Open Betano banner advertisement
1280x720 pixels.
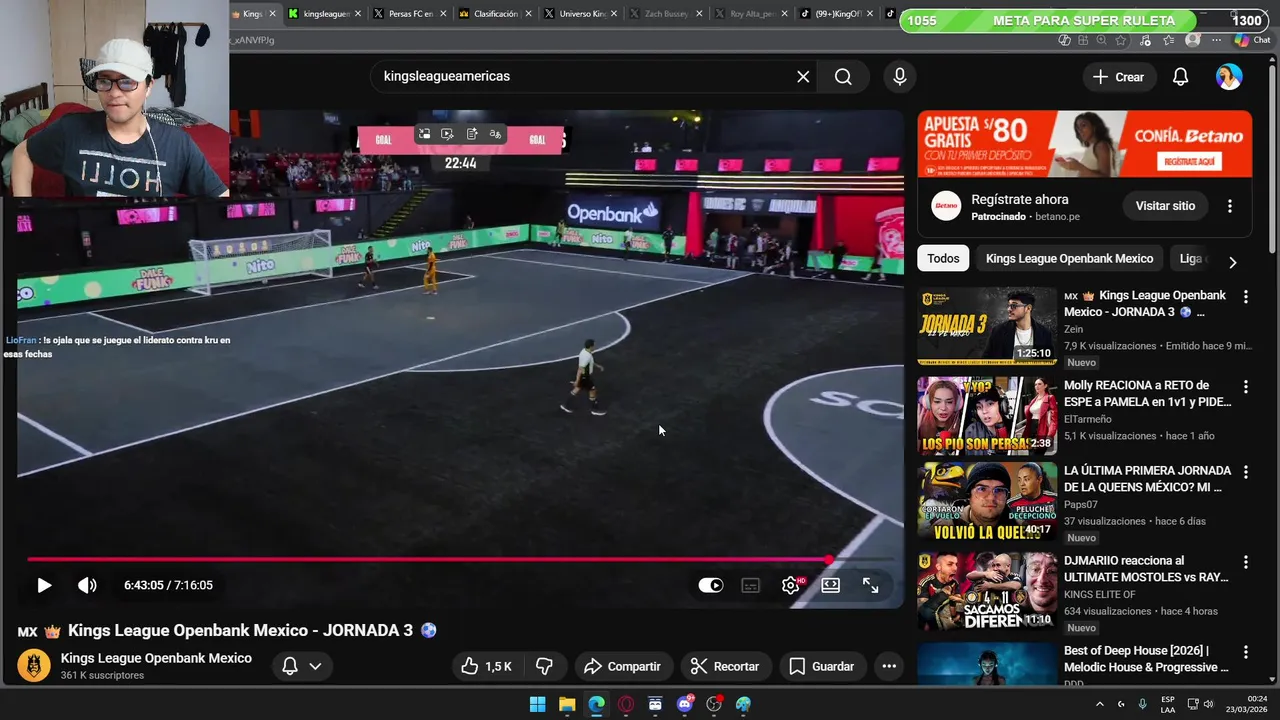coord(1084,144)
